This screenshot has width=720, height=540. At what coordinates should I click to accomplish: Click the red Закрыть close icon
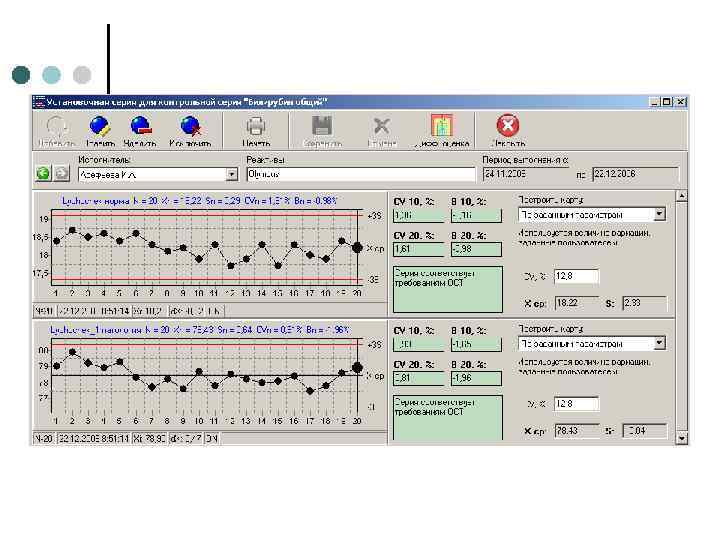(508, 125)
